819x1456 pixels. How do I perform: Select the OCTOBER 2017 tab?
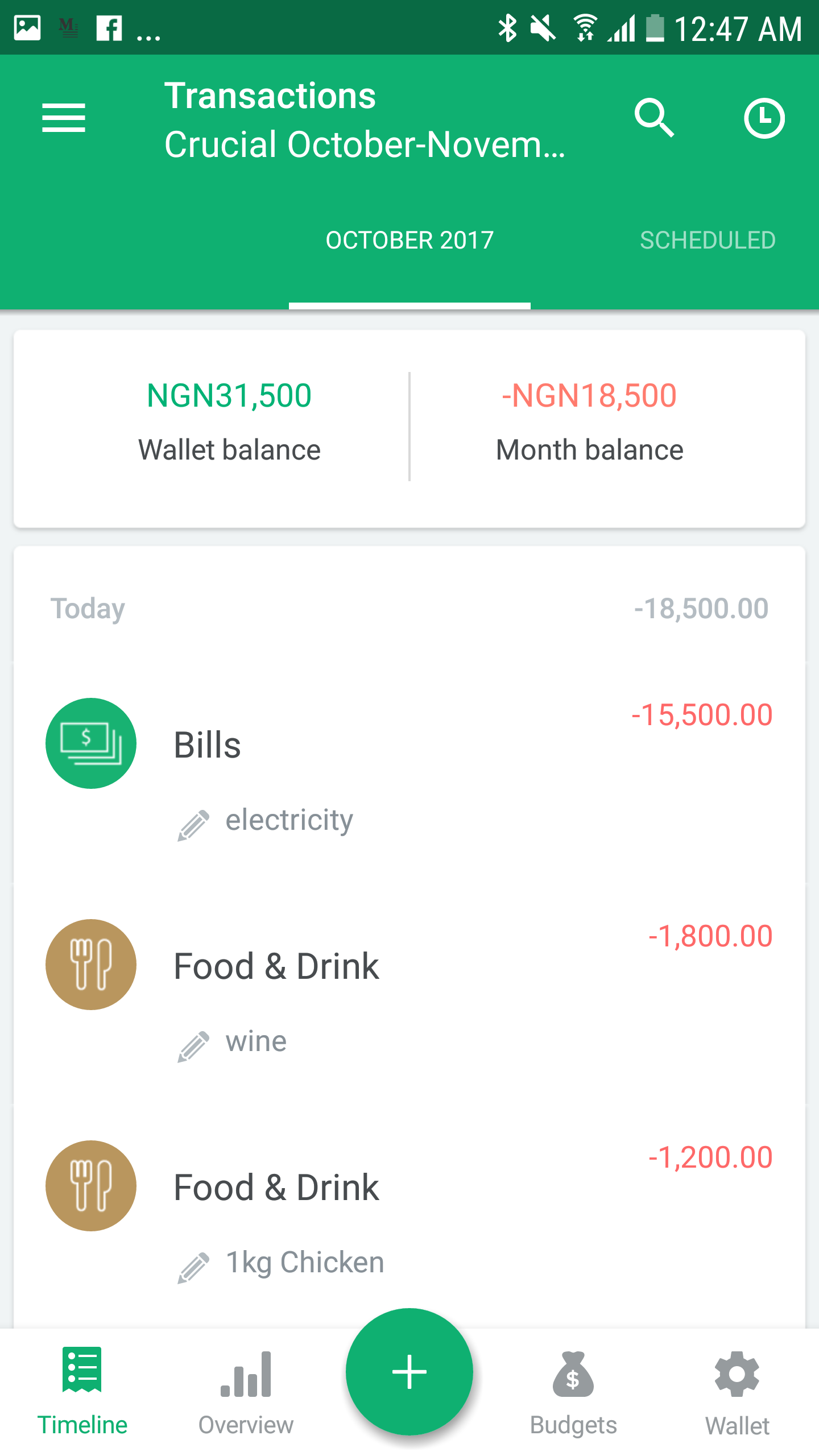(409, 240)
